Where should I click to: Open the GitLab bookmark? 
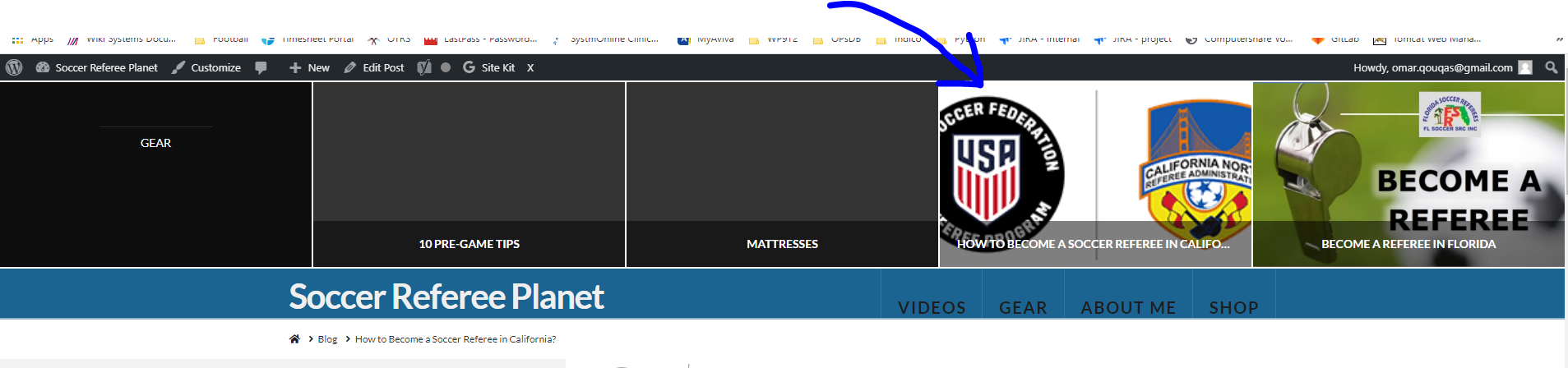coord(1335,39)
